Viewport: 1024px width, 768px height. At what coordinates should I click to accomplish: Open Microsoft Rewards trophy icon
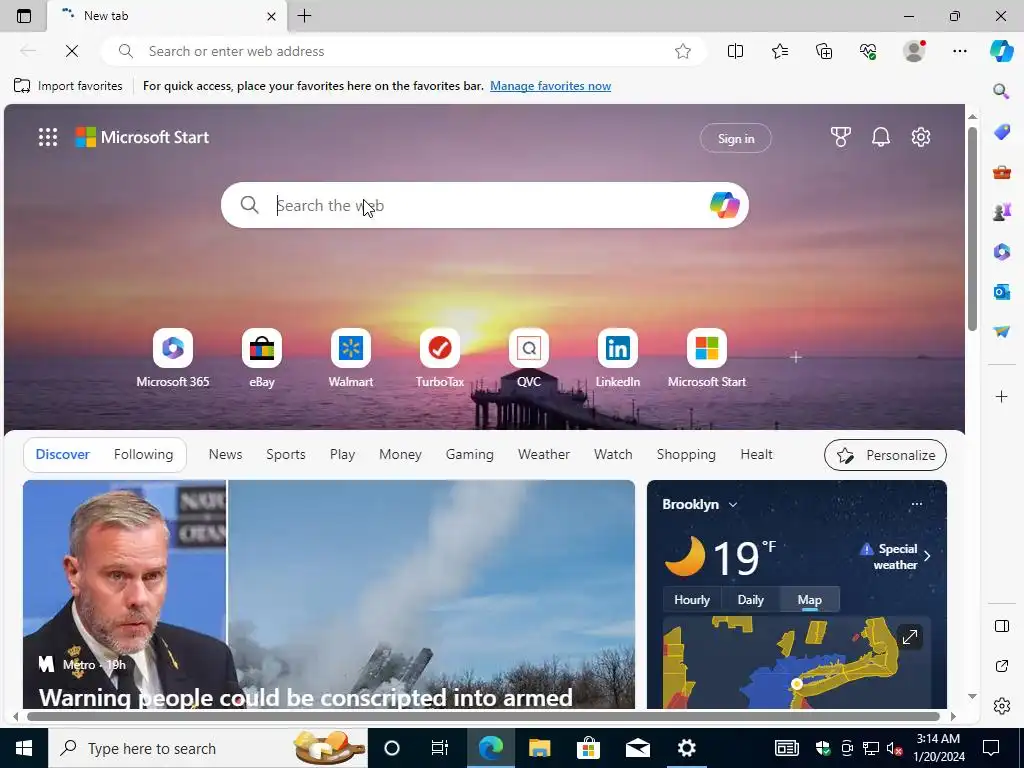click(x=840, y=137)
